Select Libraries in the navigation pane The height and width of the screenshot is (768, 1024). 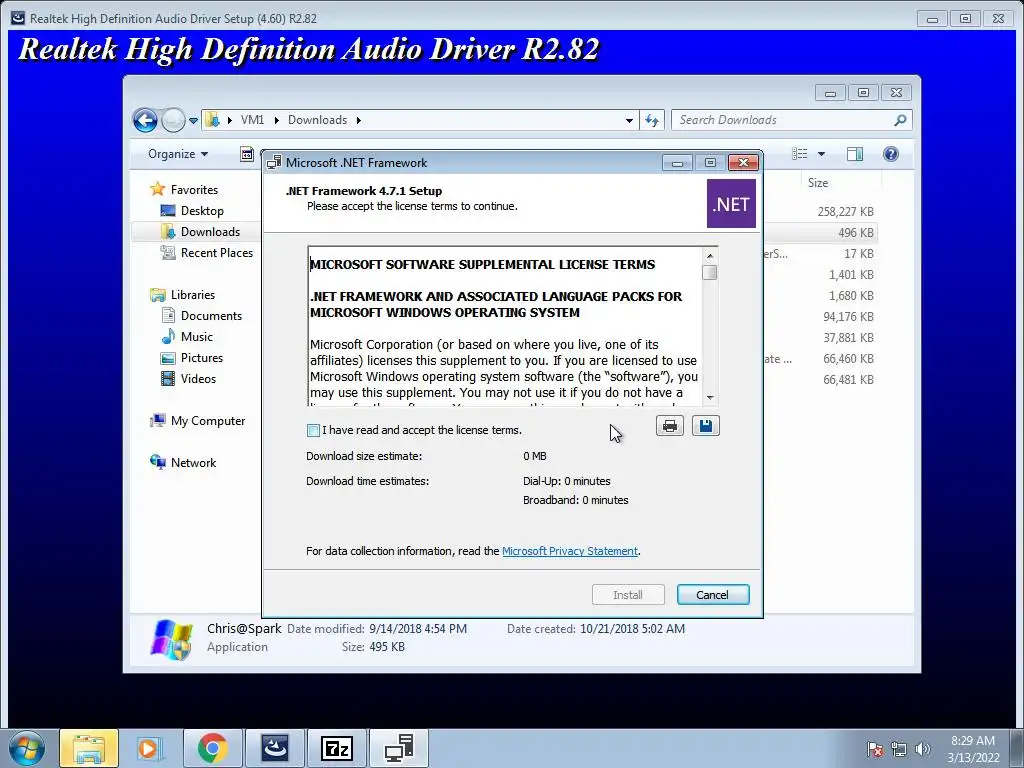pyautogui.click(x=193, y=295)
